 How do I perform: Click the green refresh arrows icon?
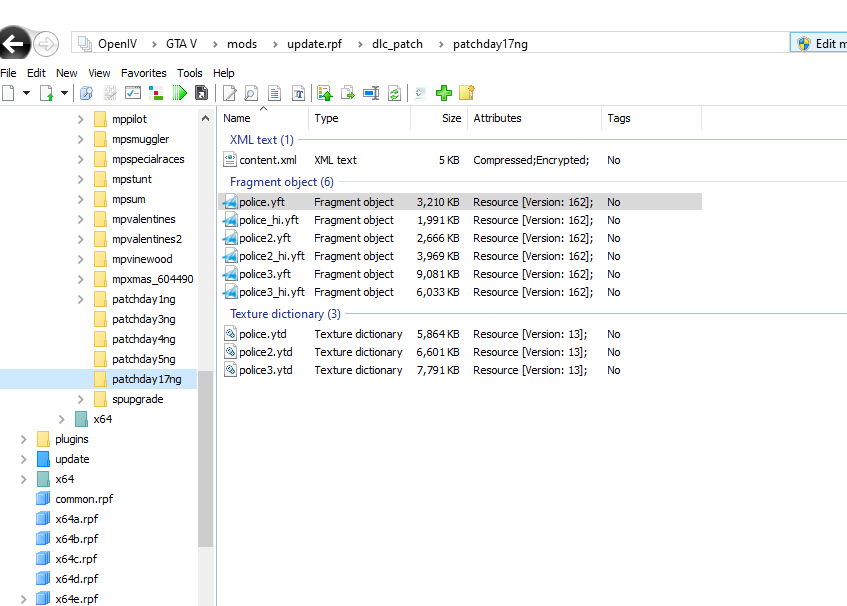(x=394, y=93)
